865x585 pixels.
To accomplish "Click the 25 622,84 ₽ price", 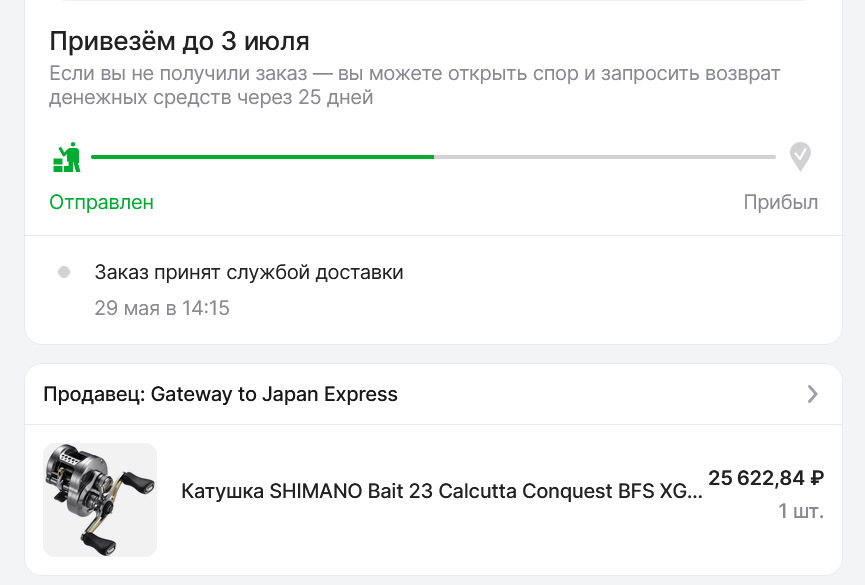I will tap(766, 478).
